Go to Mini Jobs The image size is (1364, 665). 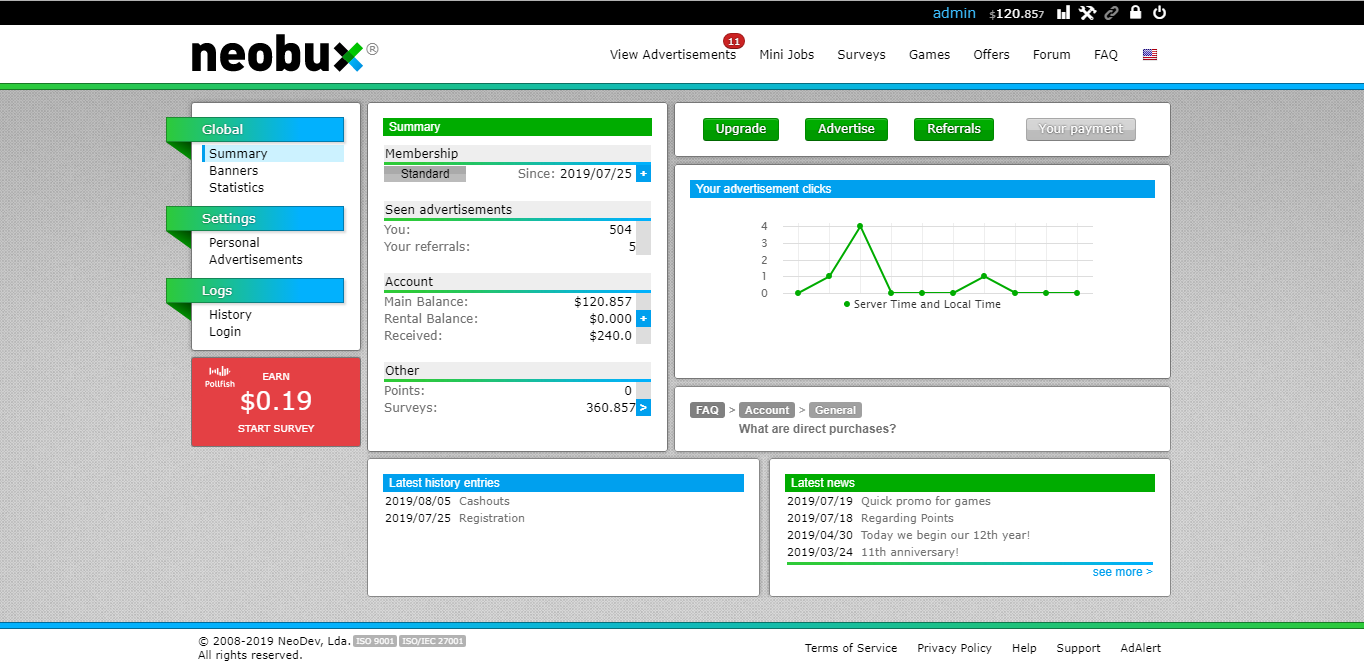coord(787,55)
